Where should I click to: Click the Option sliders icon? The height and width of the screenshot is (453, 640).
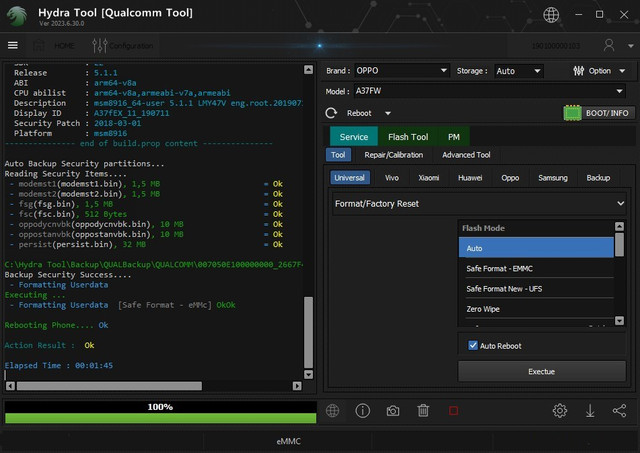(578, 71)
